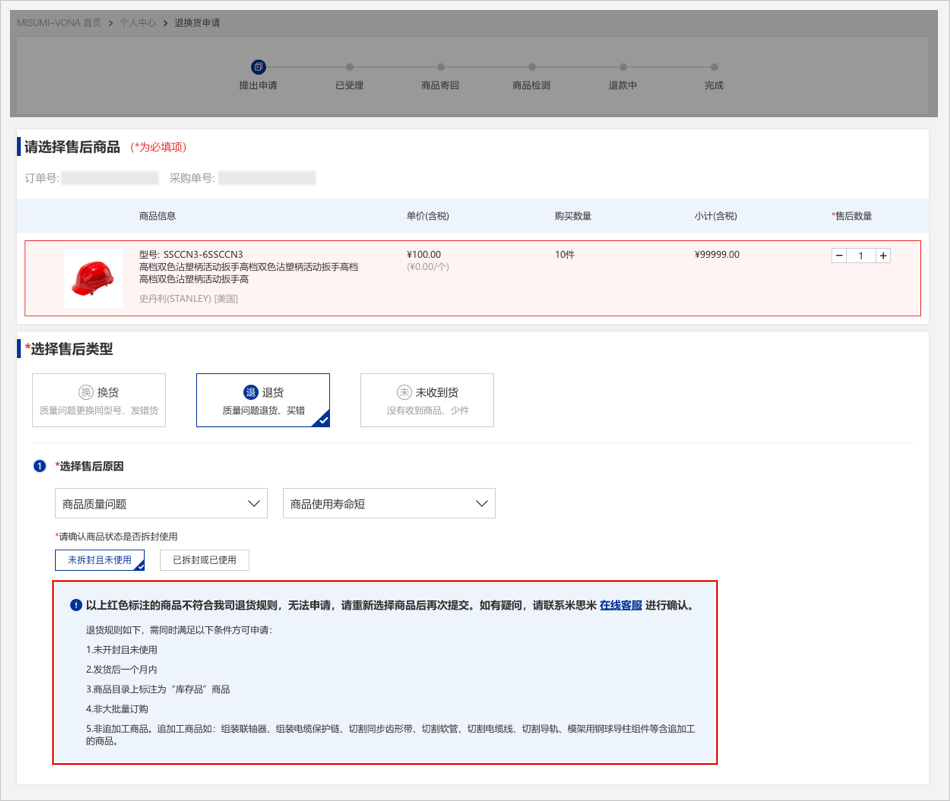Select the 未收到货 after-sales type option
The image size is (950, 801).
point(427,400)
